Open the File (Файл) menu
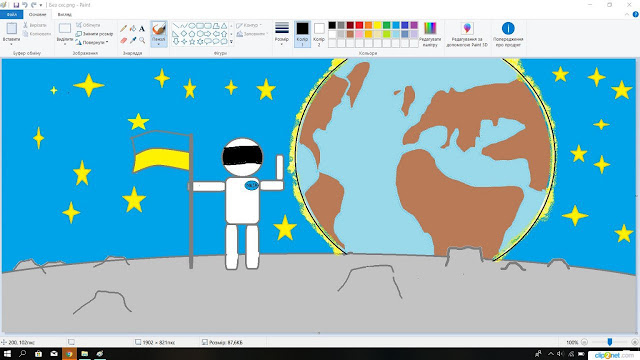This screenshot has width=640, height=360. tap(11, 14)
